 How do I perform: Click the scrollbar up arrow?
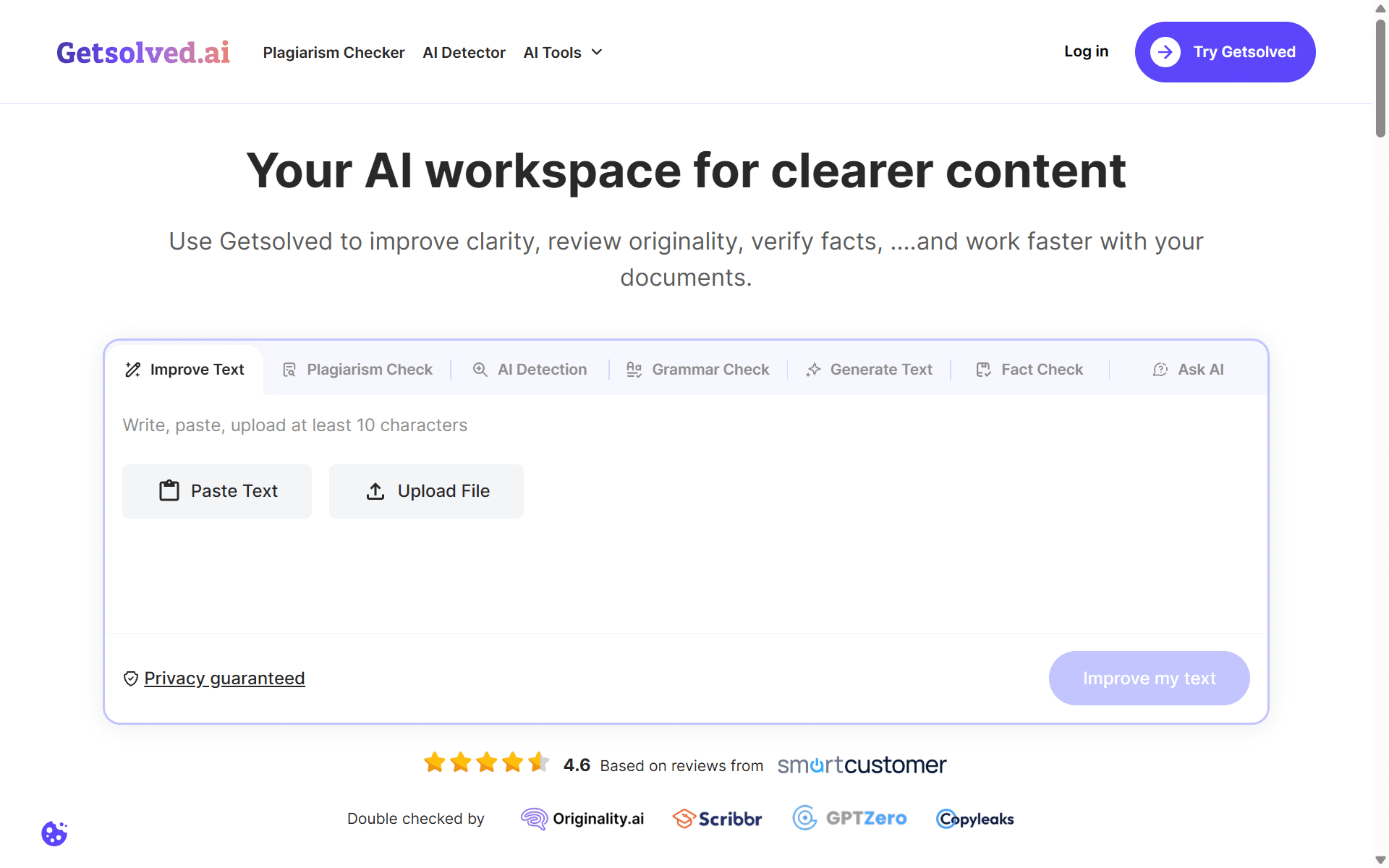[x=1380, y=8]
